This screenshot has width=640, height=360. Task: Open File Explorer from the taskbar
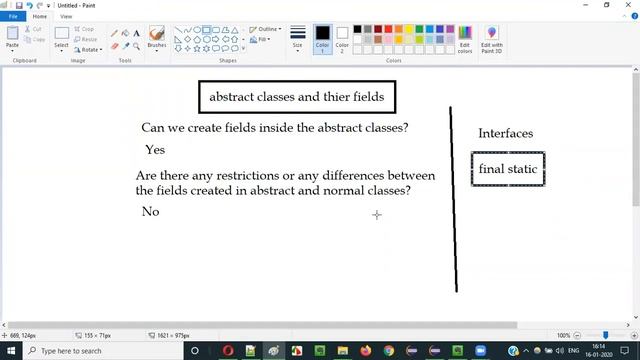click(x=342, y=351)
